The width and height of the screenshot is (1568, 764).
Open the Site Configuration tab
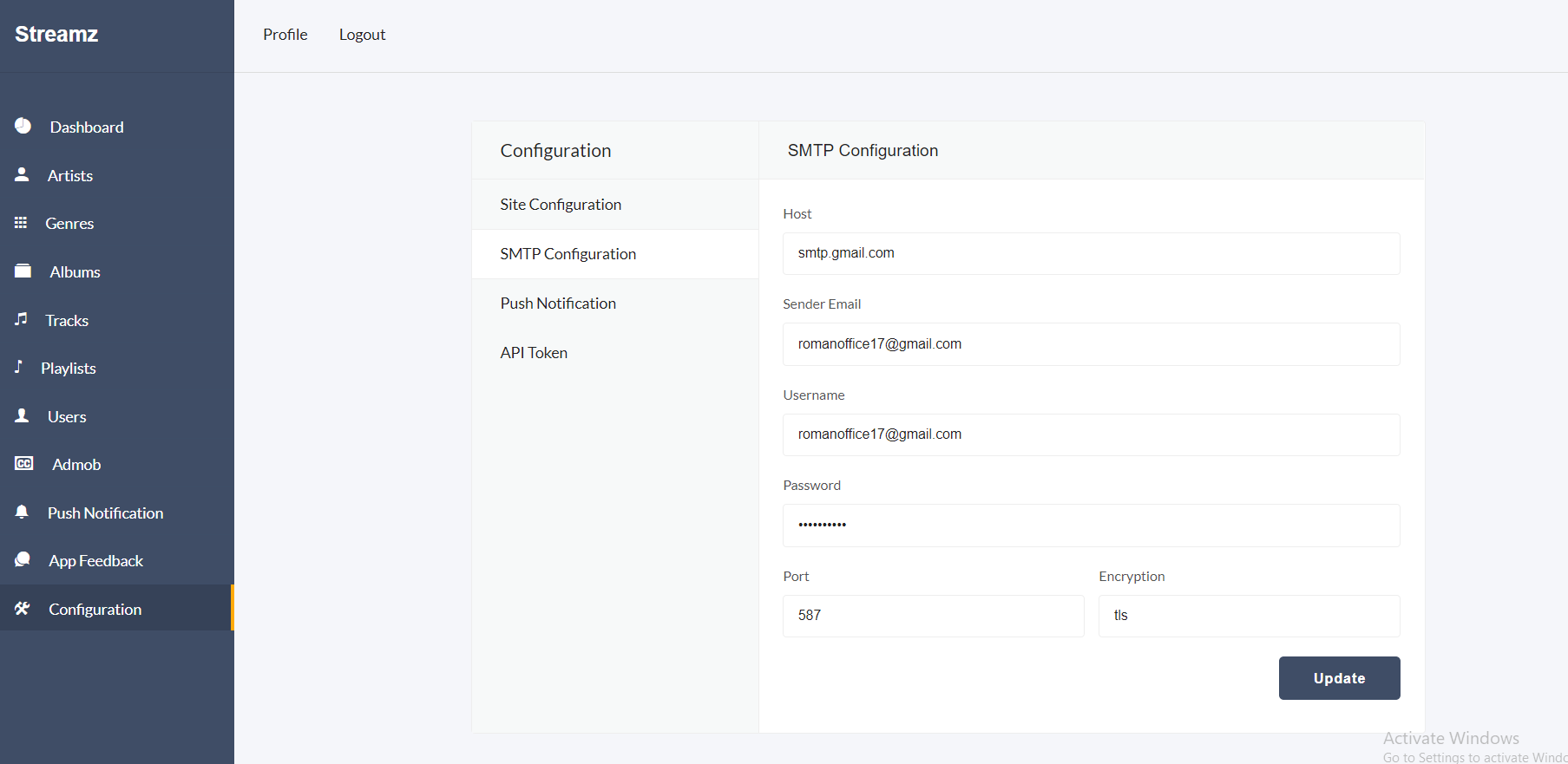coord(561,205)
